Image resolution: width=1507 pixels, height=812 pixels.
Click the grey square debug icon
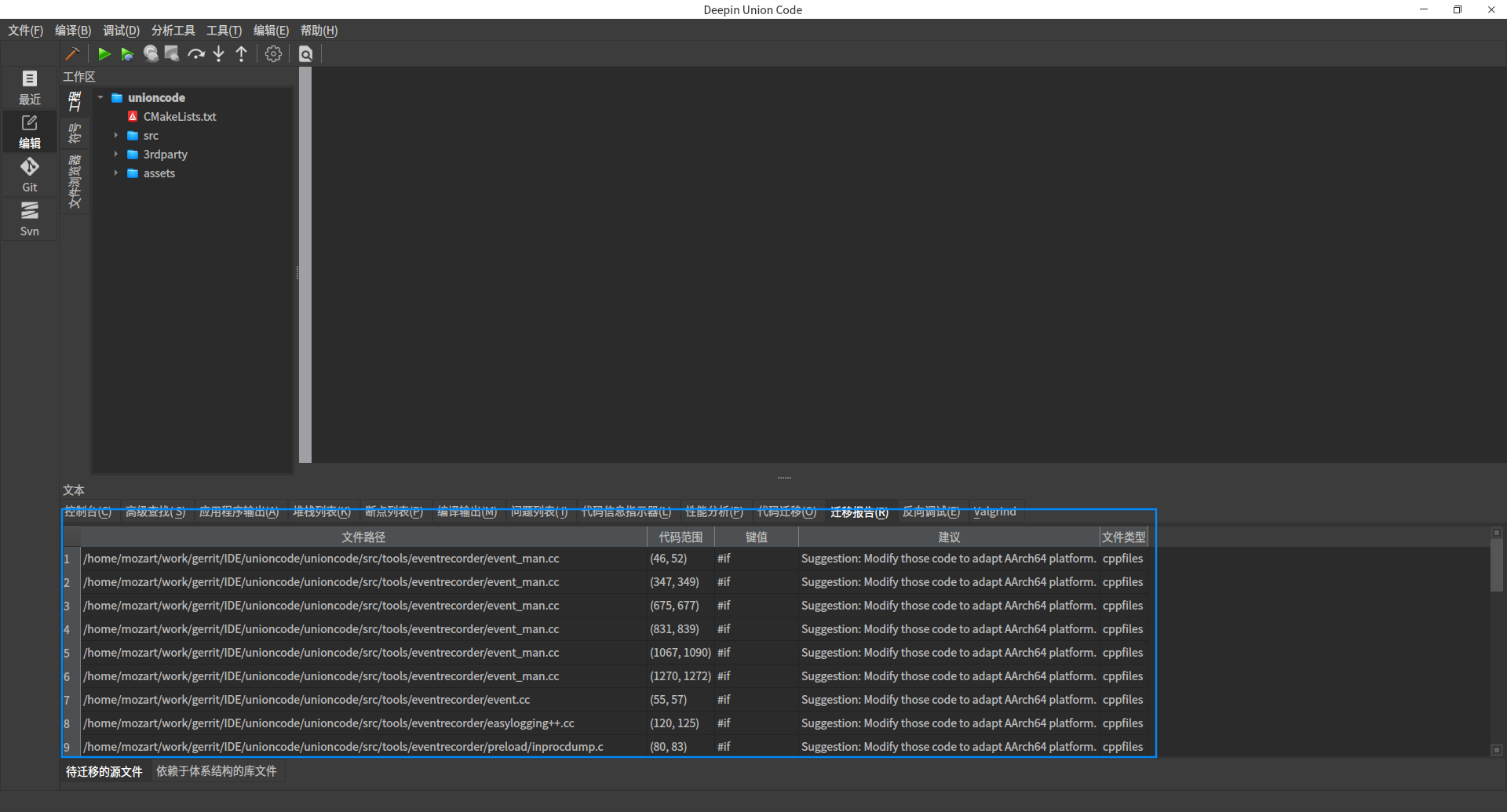click(x=172, y=53)
